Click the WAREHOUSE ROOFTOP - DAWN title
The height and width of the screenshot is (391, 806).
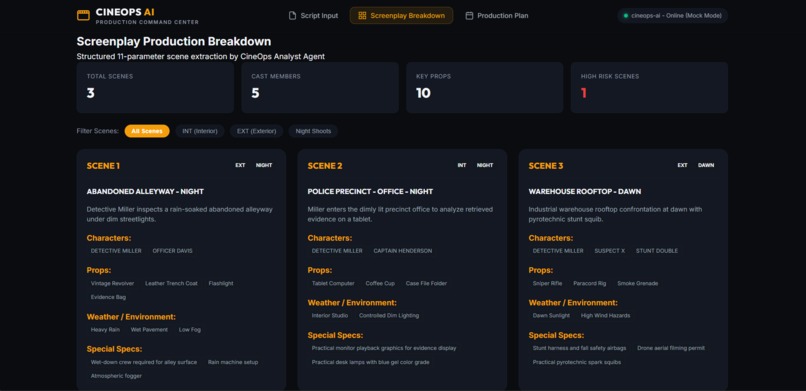click(x=584, y=192)
